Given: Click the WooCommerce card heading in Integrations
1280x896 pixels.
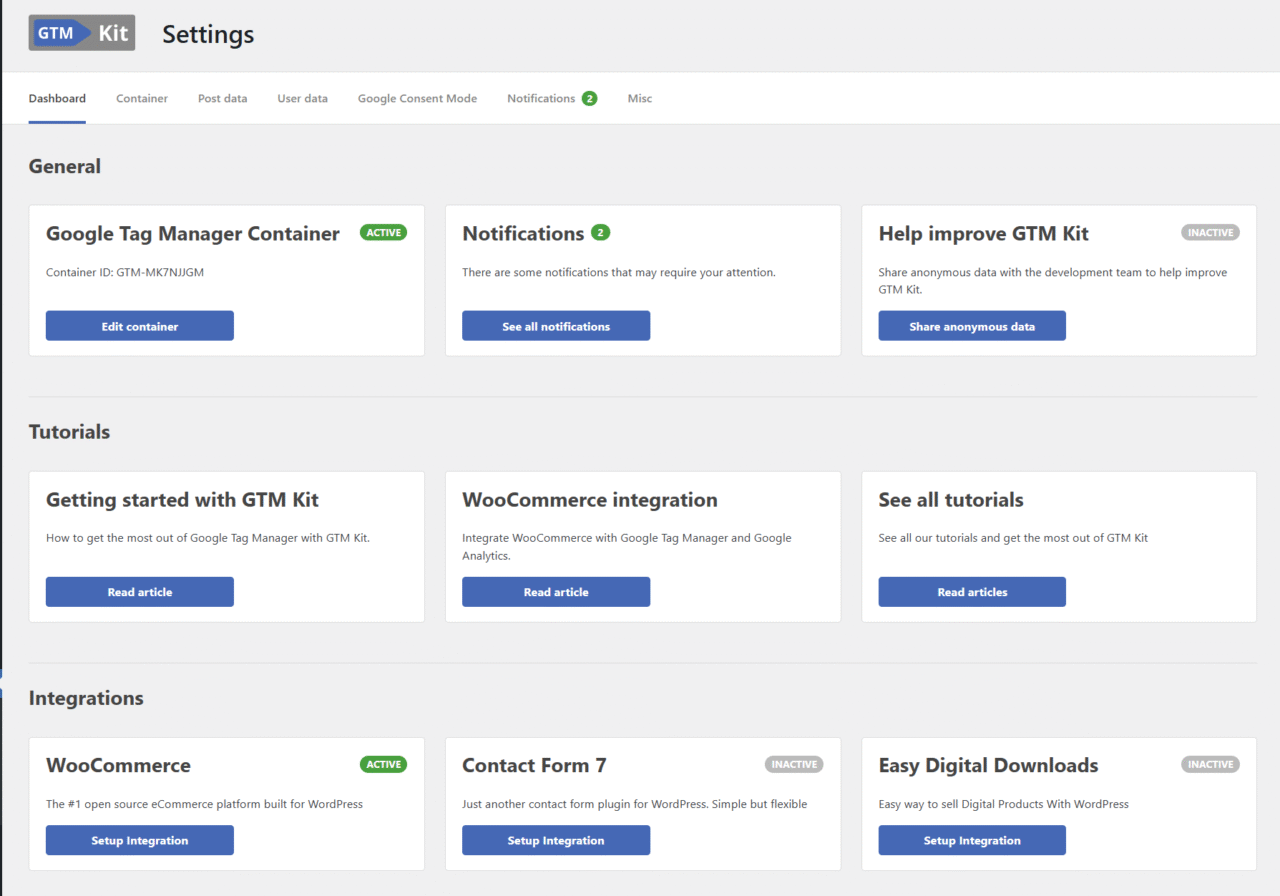Looking at the screenshot, I should (118, 766).
